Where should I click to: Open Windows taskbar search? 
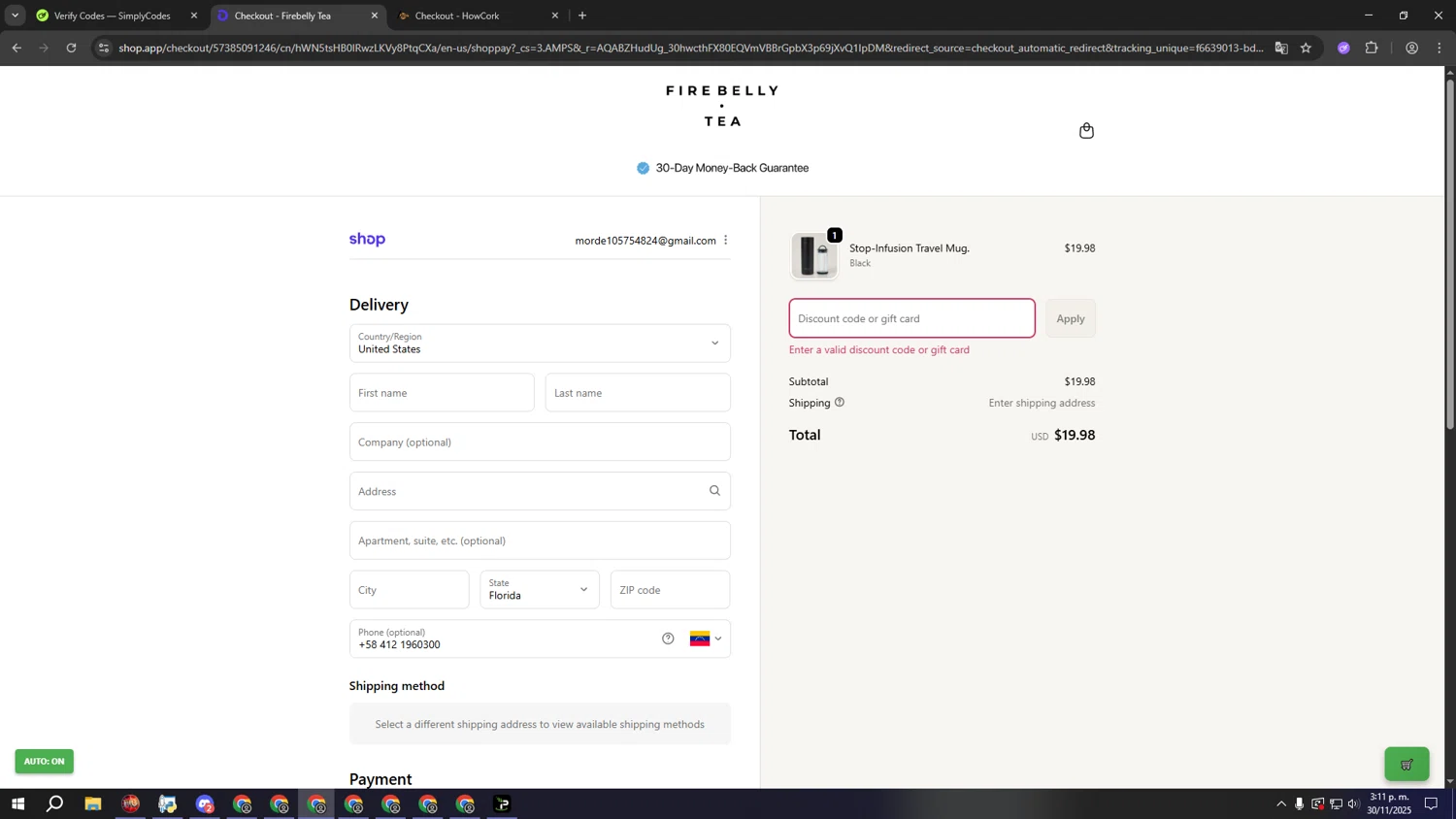55,804
